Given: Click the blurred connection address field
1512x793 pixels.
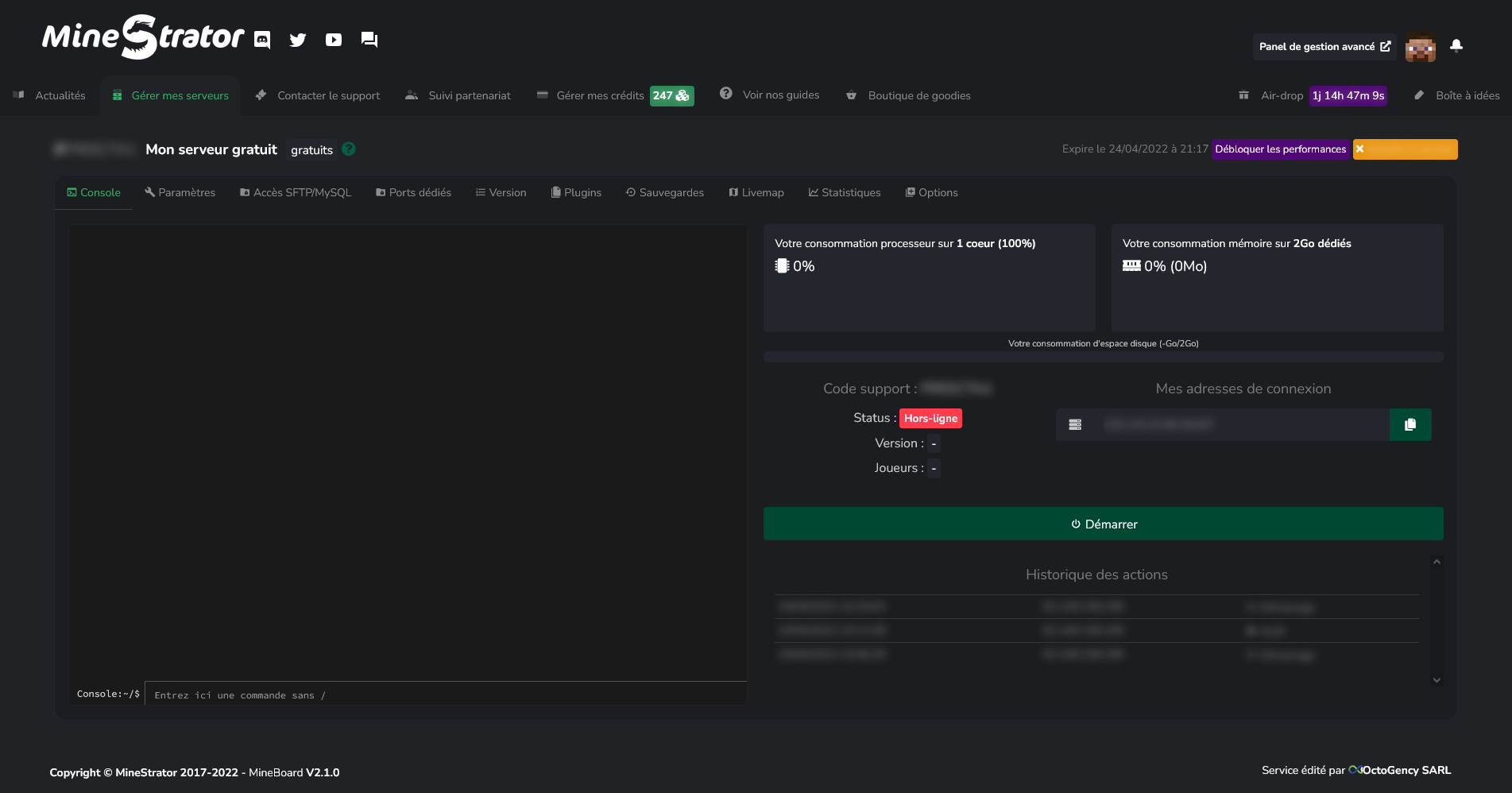Looking at the screenshot, I should [1242, 424].
